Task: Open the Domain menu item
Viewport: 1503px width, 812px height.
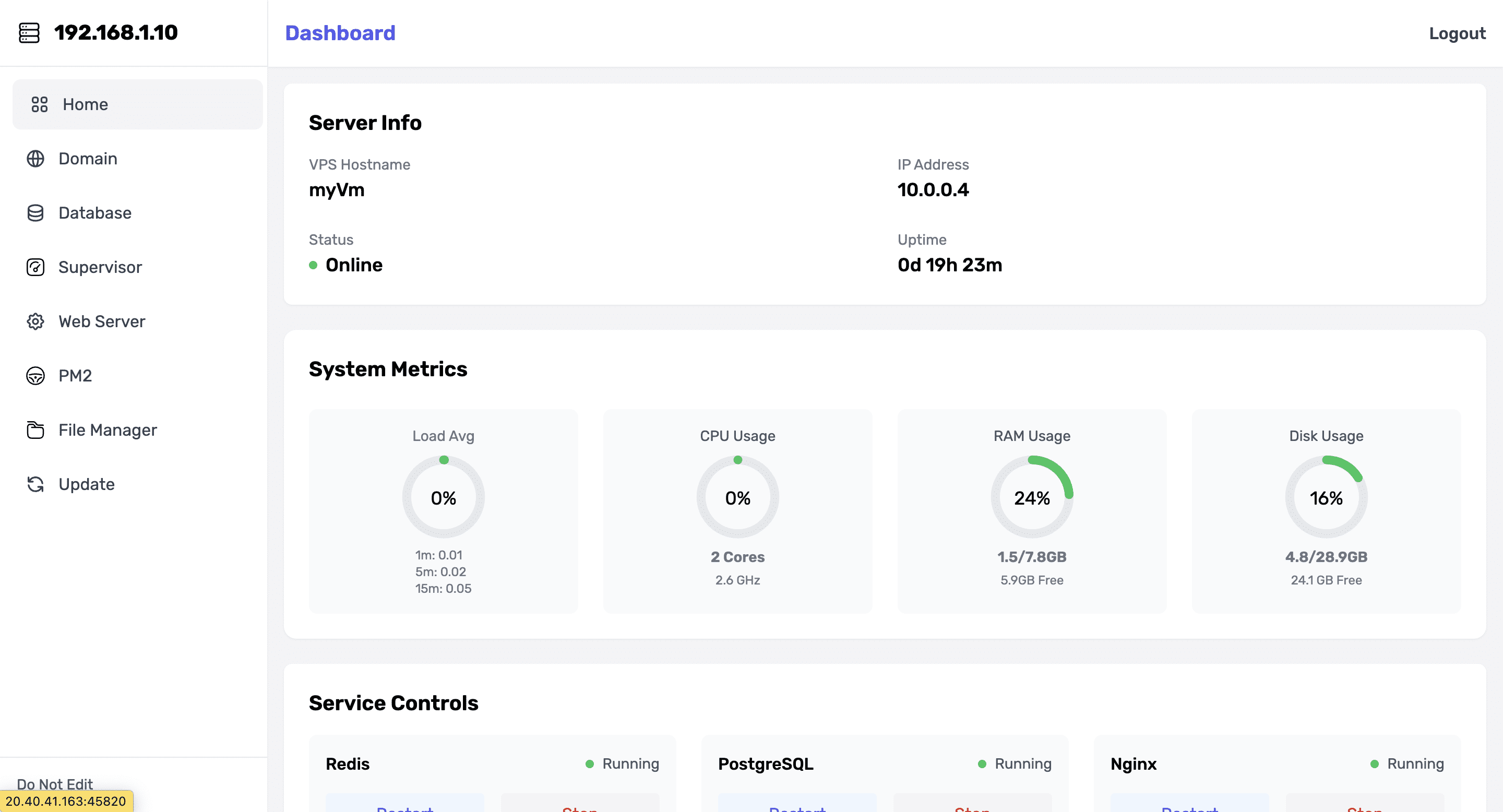Action: (x=88, y=159)
